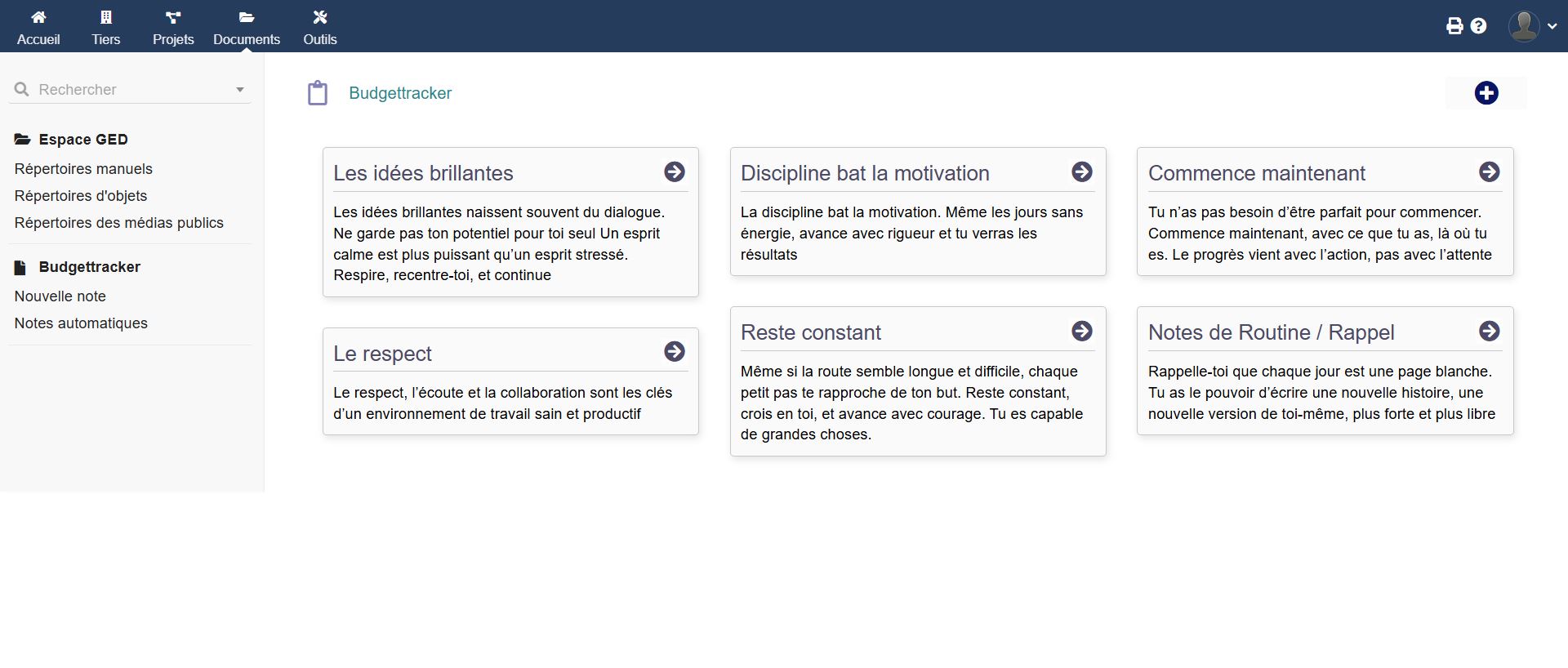Open the 'Commence maintenant' note arrow icon
This screenshot has height=668, width=1568.
(x=1489, y=171)
